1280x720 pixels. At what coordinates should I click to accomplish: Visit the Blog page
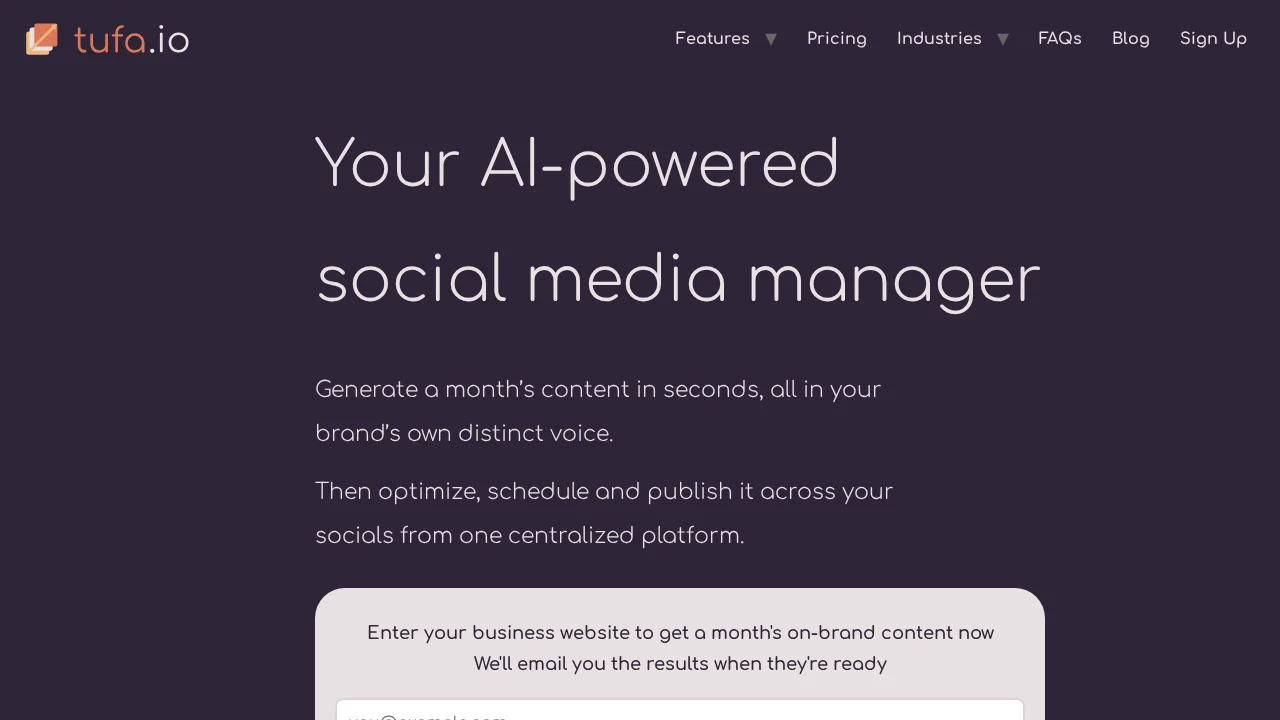(1131, 38)
